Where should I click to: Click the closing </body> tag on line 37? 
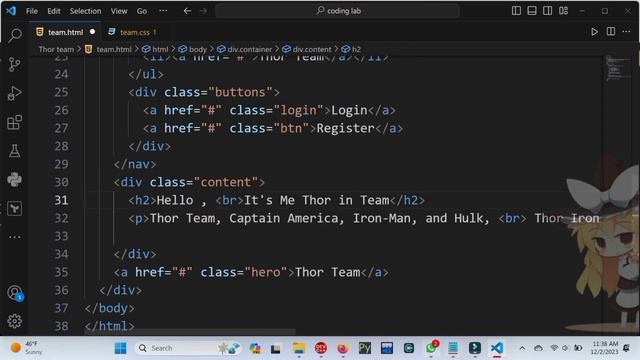click(109, 308)
